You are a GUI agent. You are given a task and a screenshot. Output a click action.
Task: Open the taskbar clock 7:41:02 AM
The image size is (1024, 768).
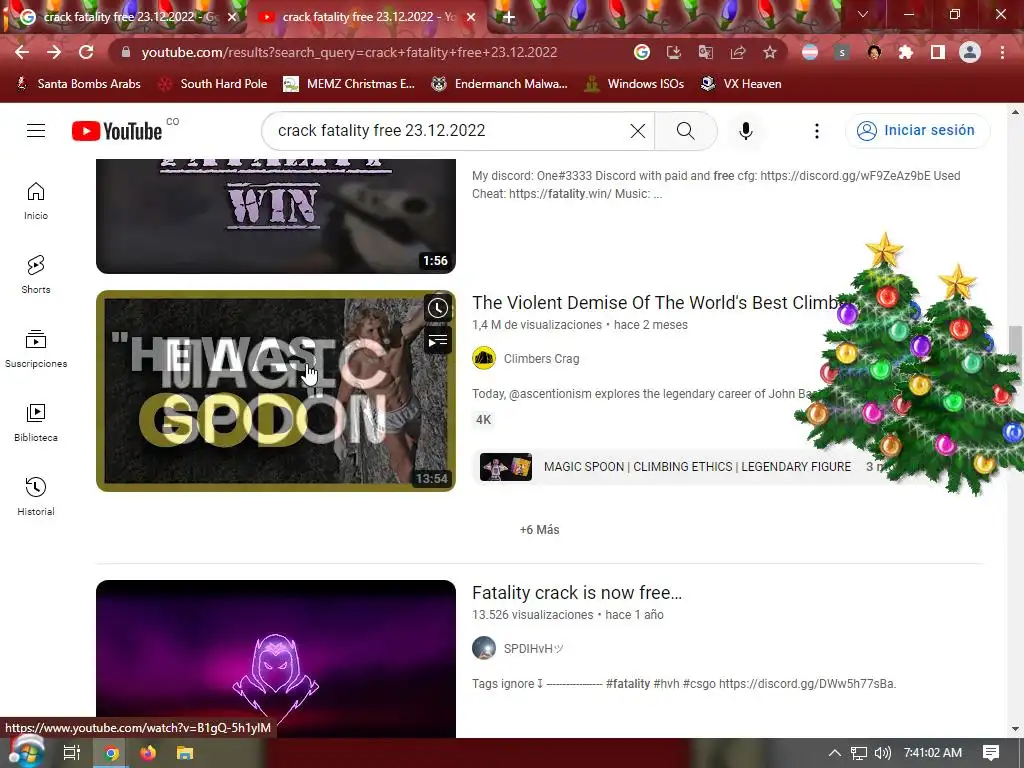[x=933, y=753]
